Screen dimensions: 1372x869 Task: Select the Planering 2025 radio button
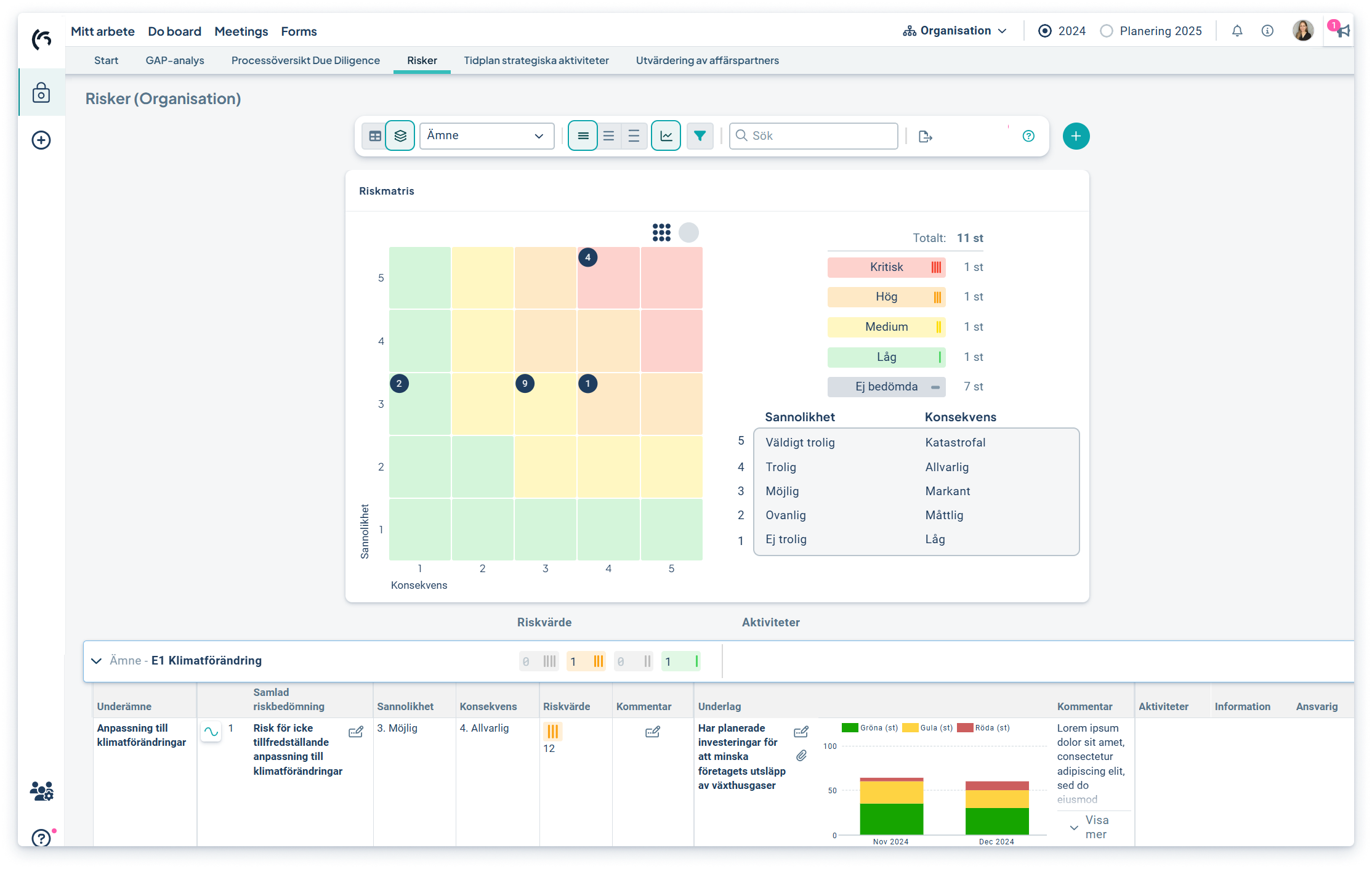[1107, 31]
